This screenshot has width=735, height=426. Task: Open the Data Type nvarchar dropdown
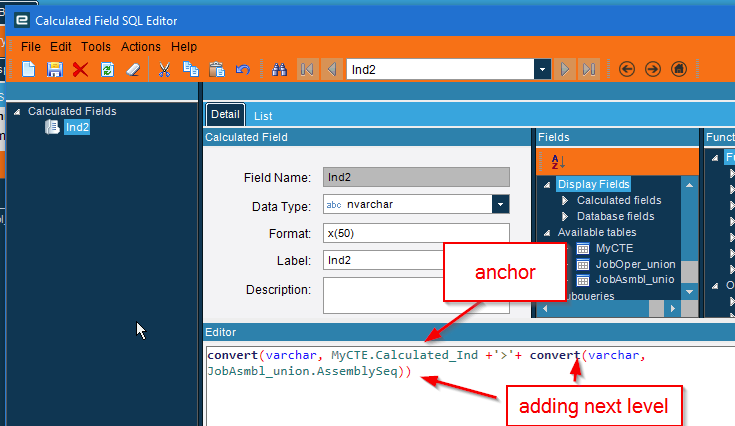click(x=501, y=204)
